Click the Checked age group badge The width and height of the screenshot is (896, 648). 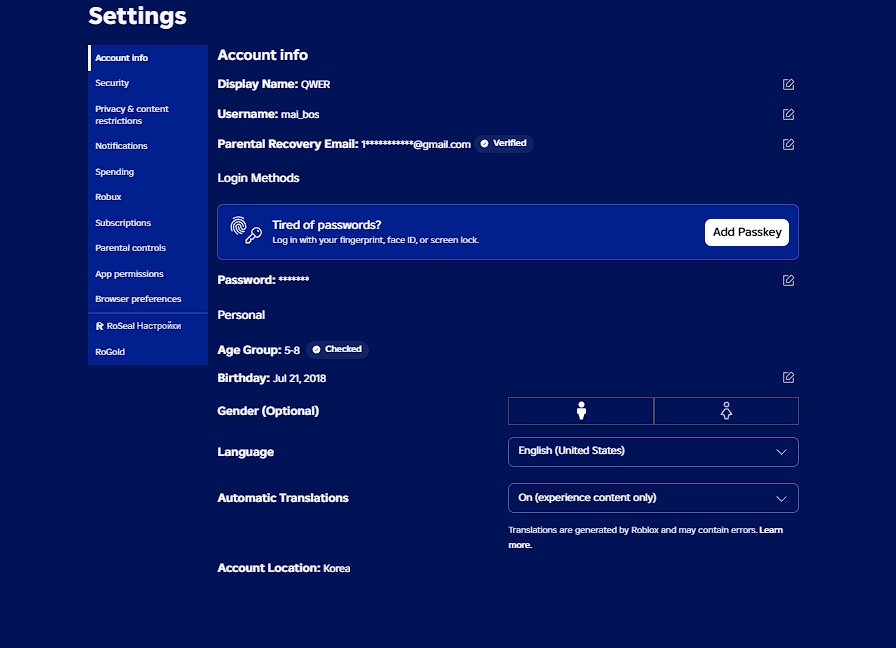point(337,349)
